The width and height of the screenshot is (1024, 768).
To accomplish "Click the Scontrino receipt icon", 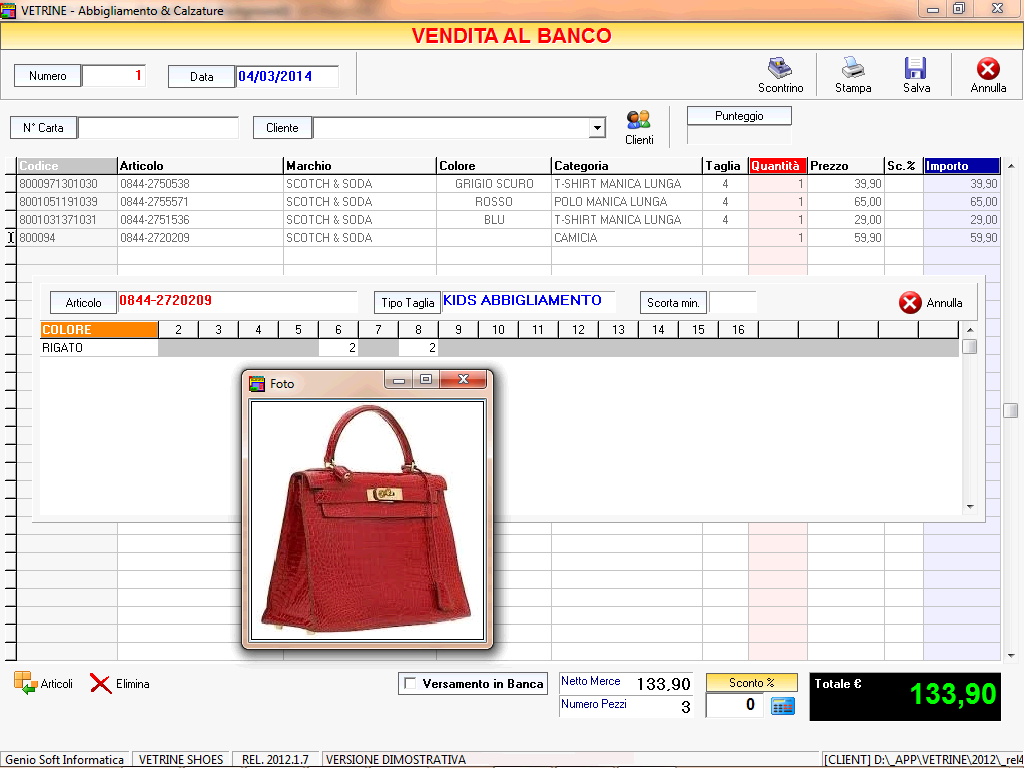I will click(780, 69).
